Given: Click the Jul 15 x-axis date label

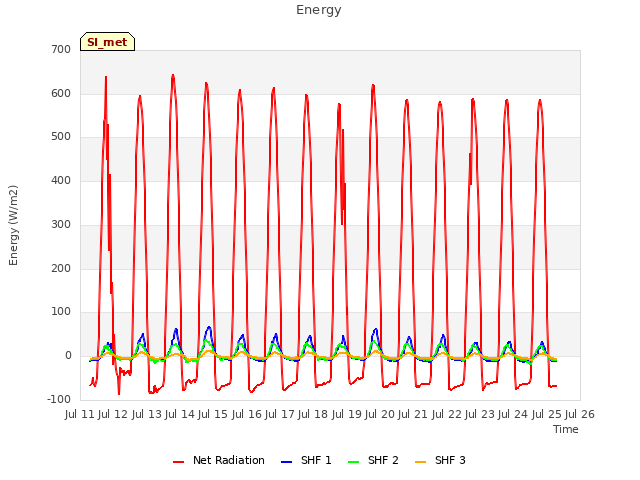Looking at the screenshot, I should (213, 415).
